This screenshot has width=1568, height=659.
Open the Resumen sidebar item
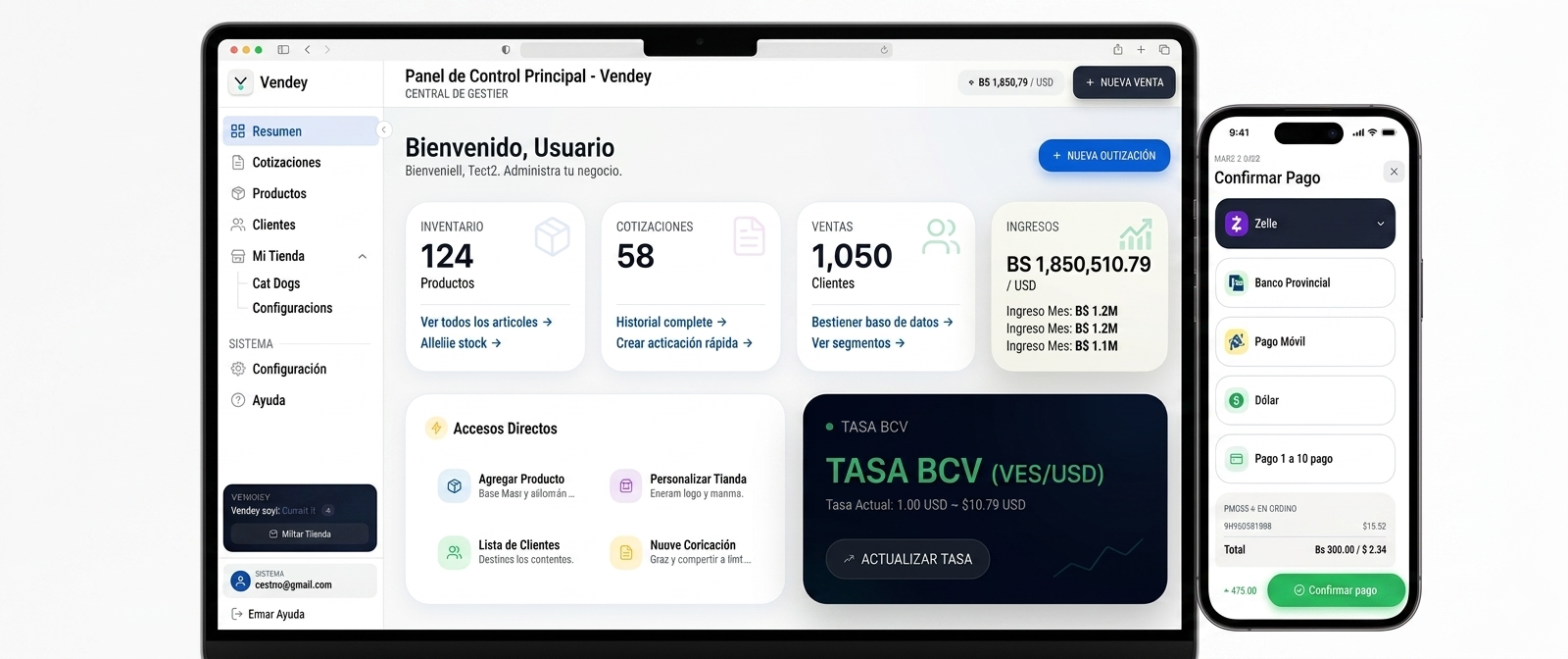[x=301, y=131]
